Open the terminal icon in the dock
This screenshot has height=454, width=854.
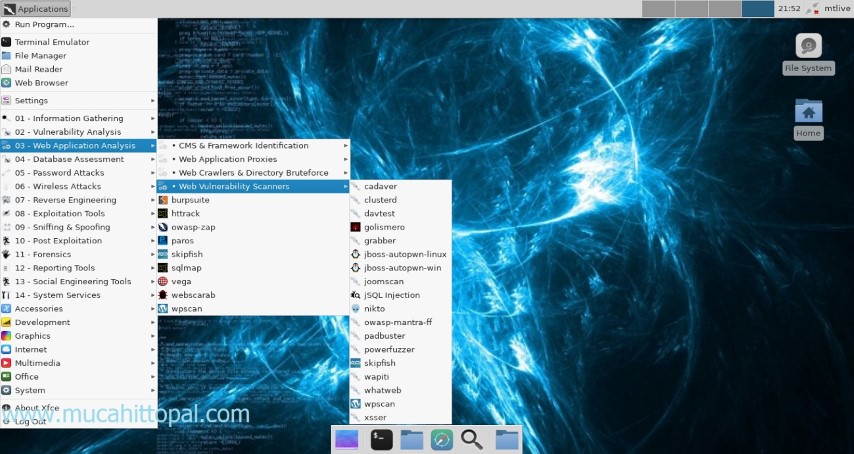point(381,439)
